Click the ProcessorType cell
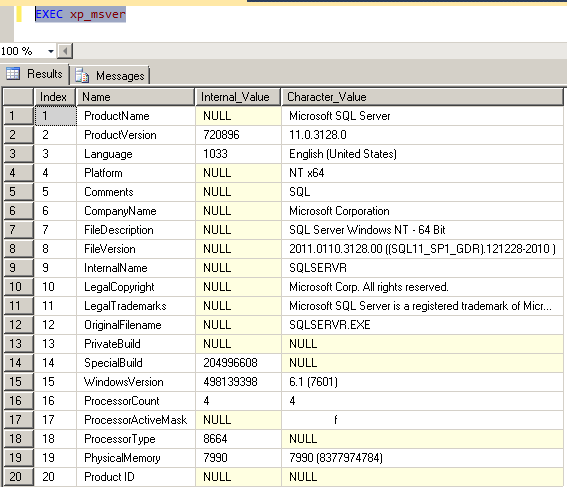Viewport: 567px width, 487px height. [x=136, y=439]
